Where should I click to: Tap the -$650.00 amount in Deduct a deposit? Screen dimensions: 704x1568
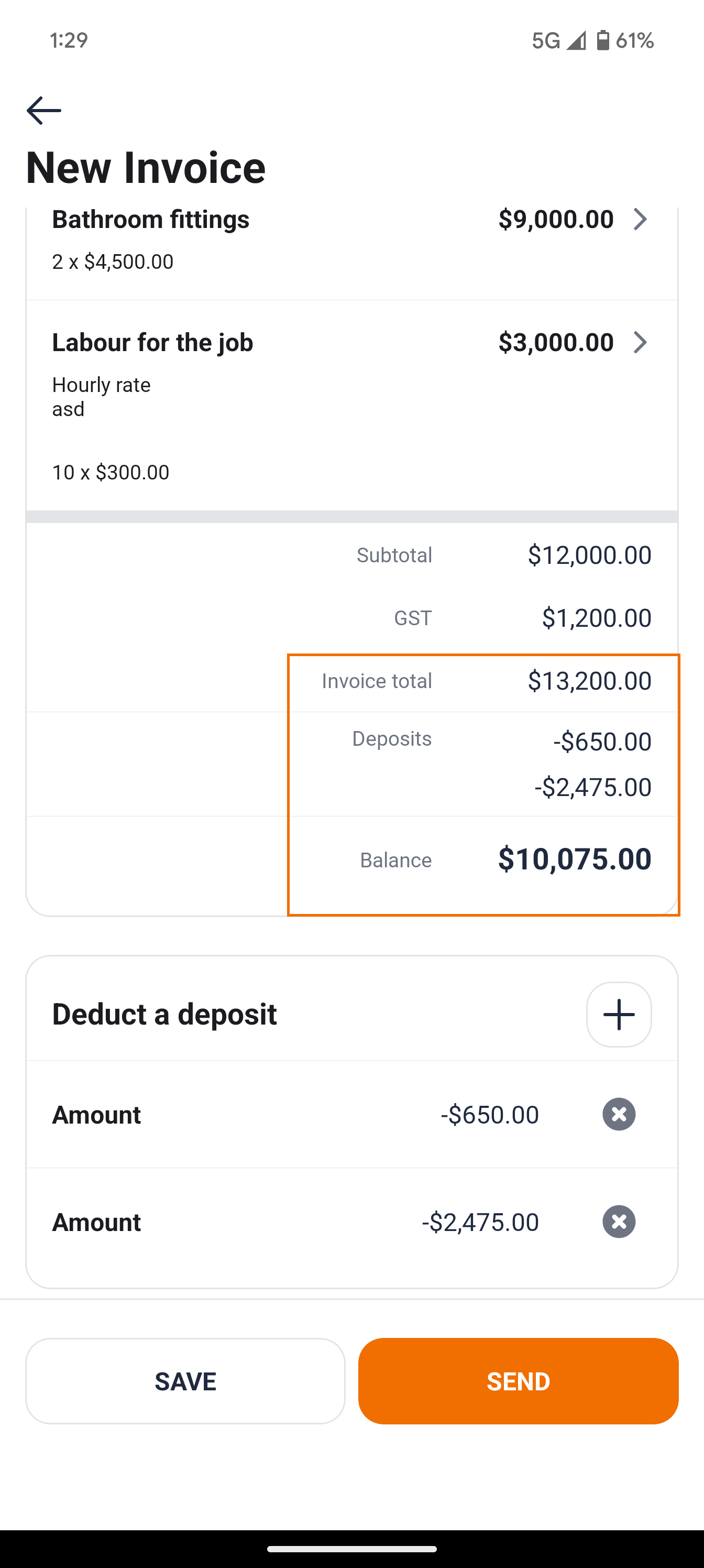(x=489, y=1115)
